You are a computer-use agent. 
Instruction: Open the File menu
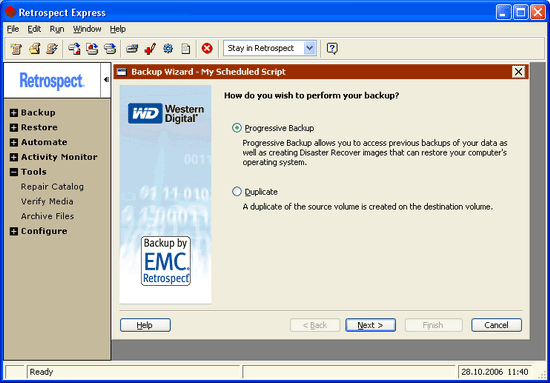[x=13, y=29]
